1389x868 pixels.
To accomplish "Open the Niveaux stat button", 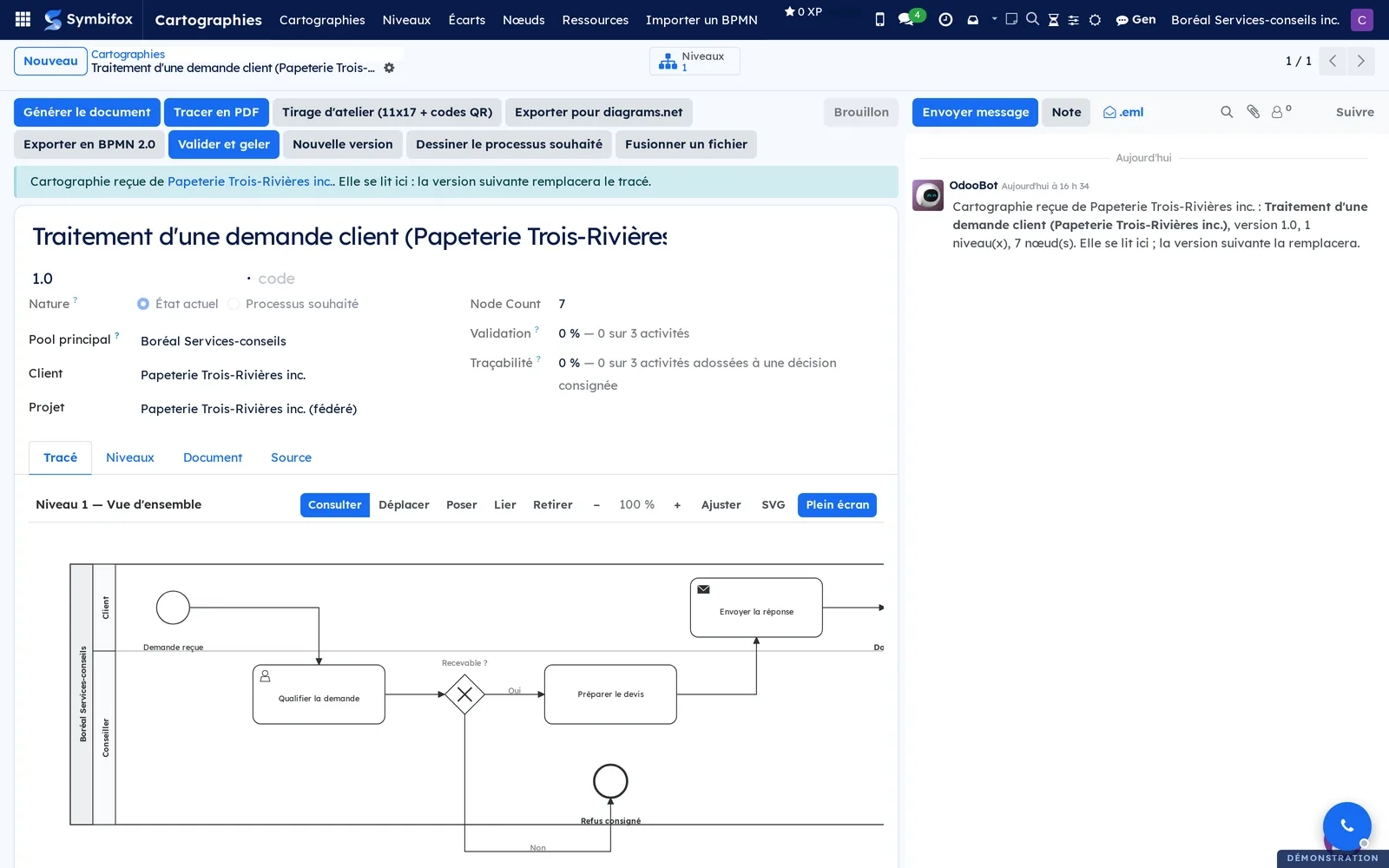I will click(694, 61).
